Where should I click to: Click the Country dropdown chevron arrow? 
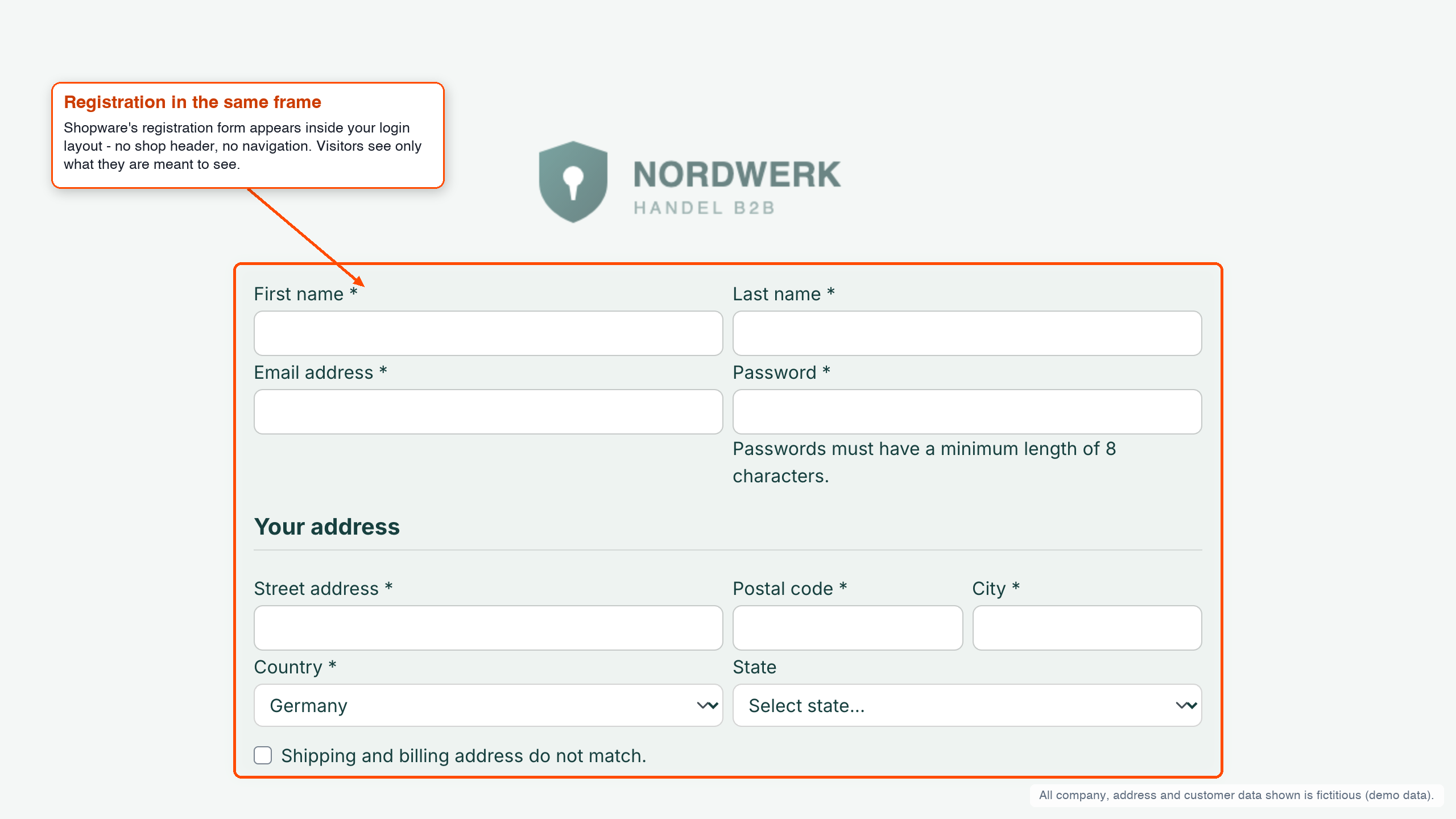708,705
